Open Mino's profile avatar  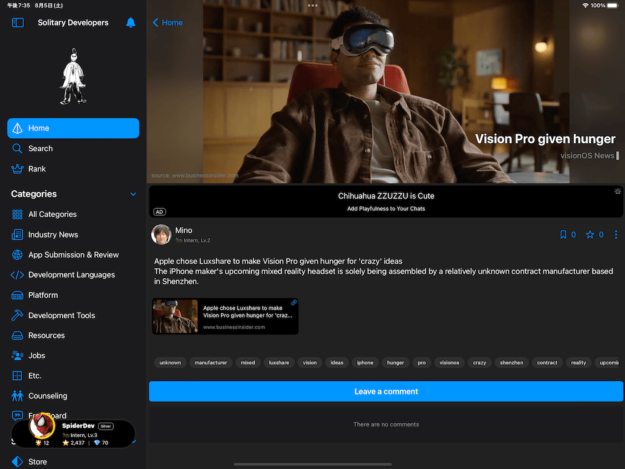coord(160,234)
